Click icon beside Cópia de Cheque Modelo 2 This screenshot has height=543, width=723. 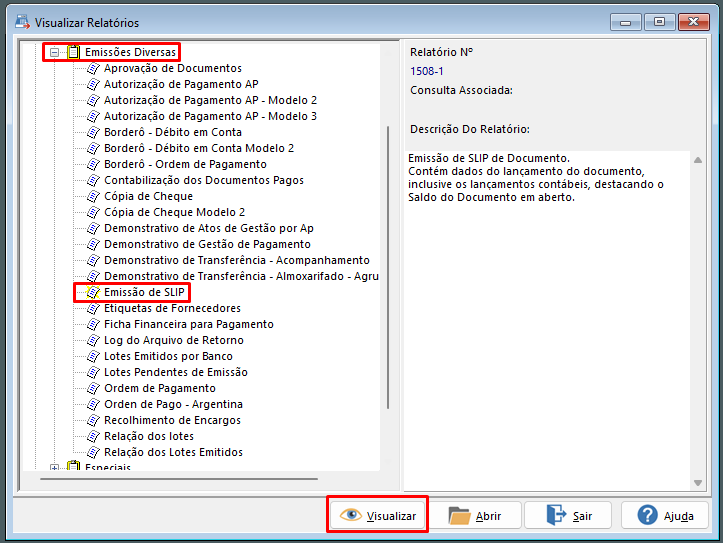tap(94, 212)
